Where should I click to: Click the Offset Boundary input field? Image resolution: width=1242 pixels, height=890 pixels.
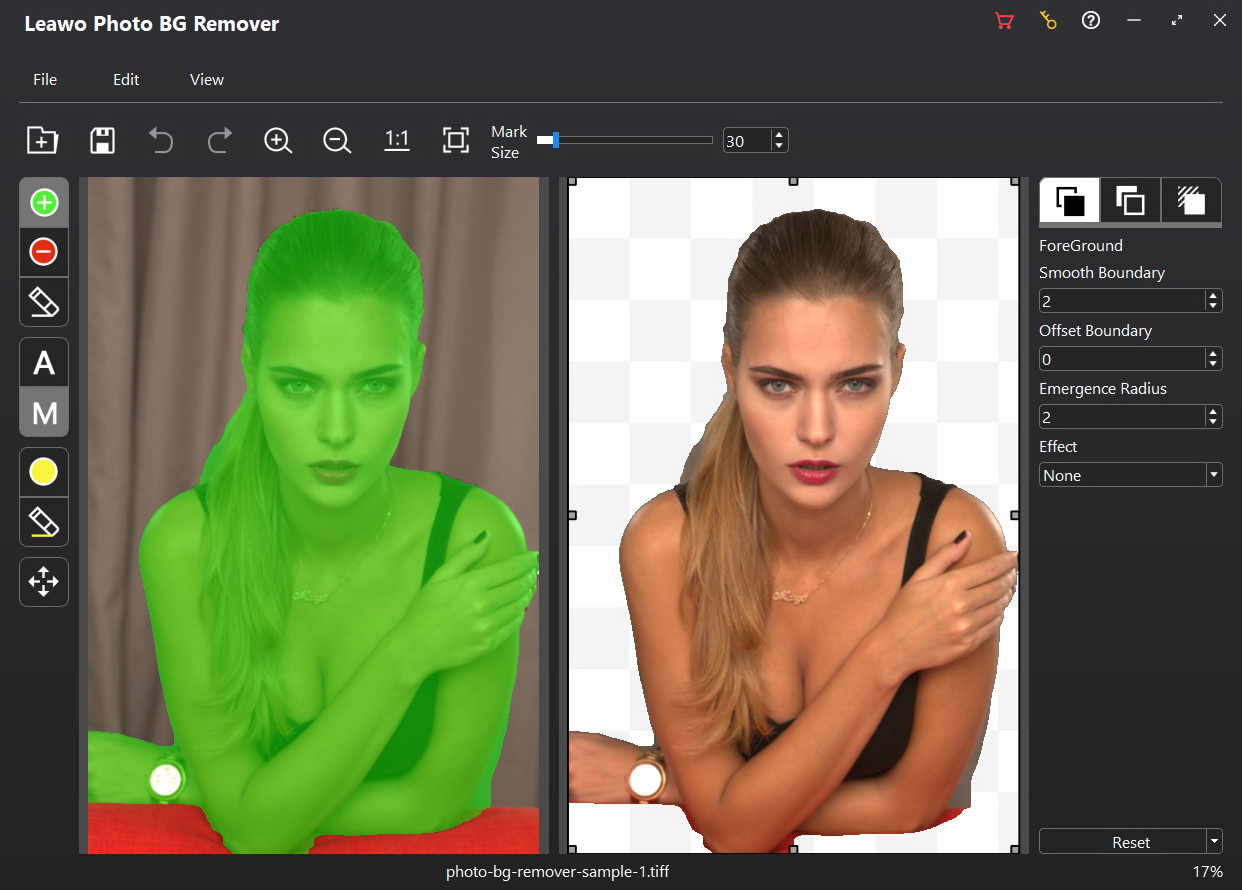[1120, 359]
